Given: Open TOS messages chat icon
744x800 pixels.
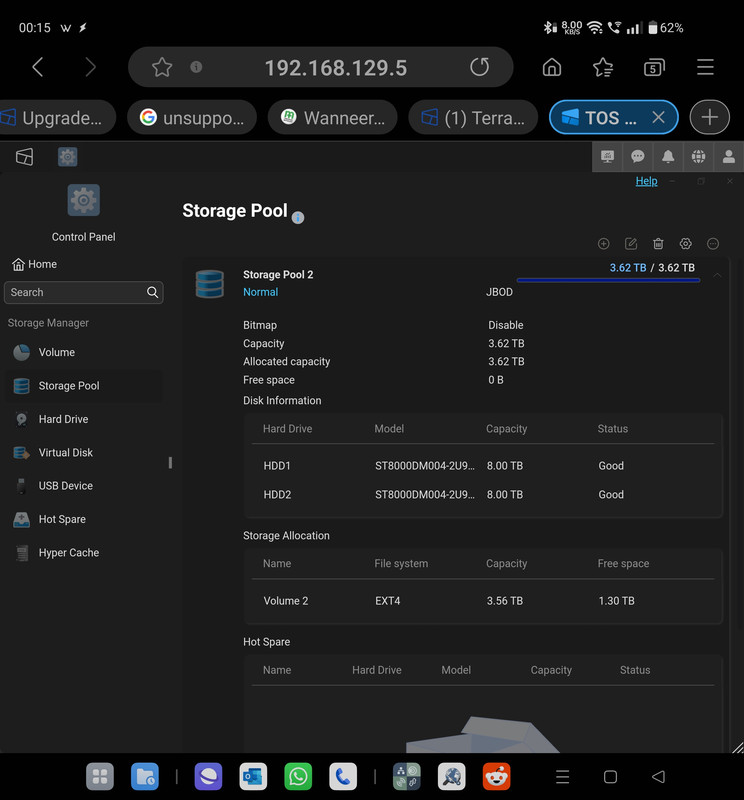Looking at the screenshot, I should pyautogui.click(x=637, y=157).
